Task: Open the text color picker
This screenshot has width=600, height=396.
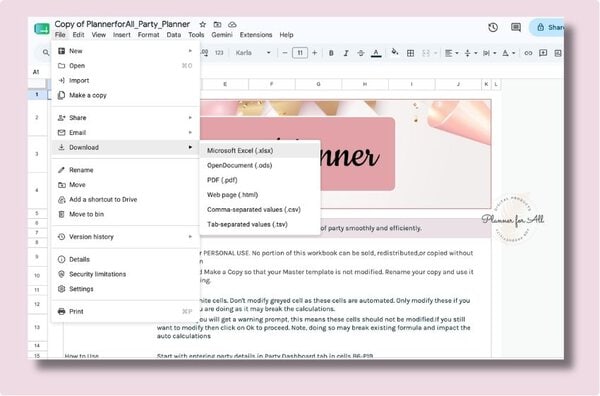Action: 376,53
